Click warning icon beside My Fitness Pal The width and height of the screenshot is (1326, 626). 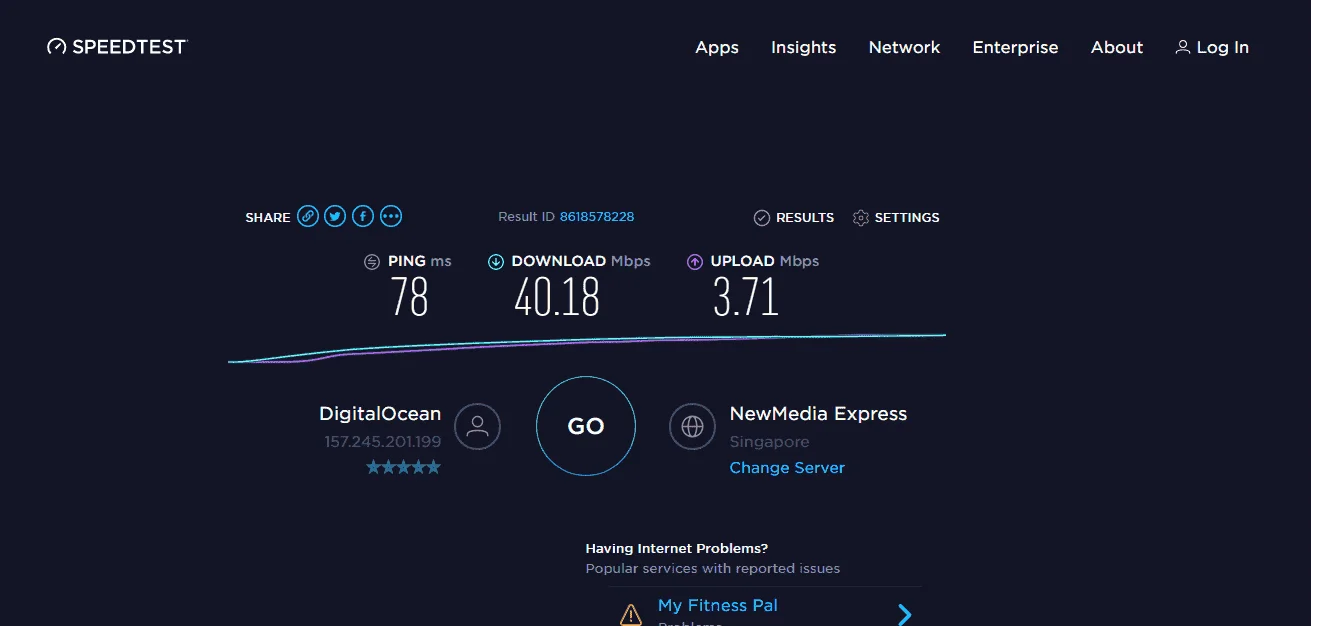pyautogui.click(x=630, y=614)
